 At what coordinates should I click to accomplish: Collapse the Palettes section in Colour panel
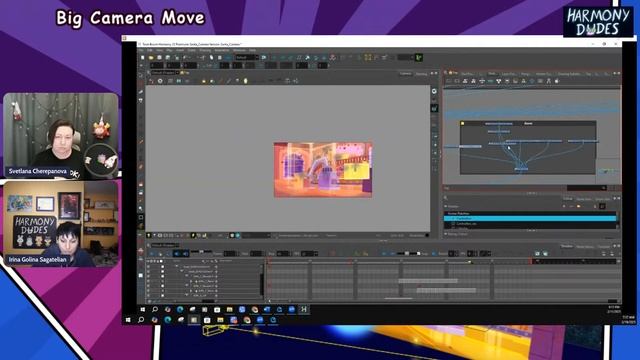(x=446, y=206)
